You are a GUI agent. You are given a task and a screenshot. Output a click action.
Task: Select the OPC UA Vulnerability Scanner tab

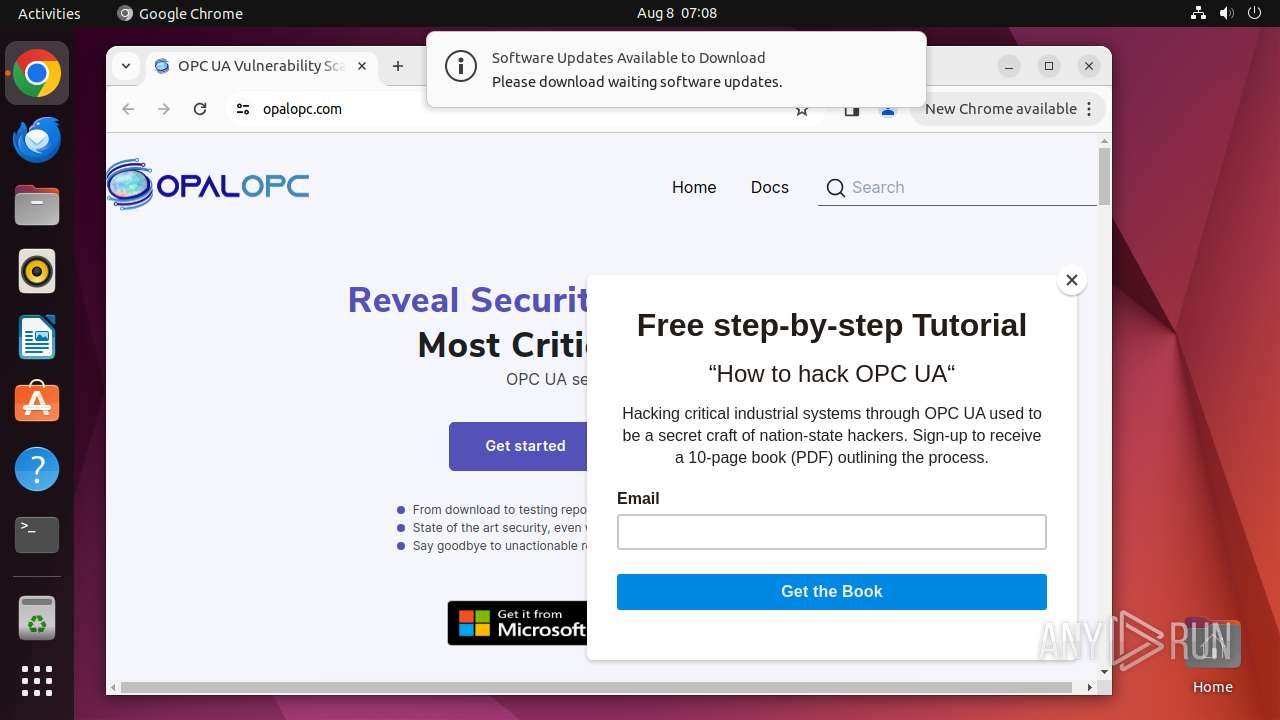[x=262, y=66]
